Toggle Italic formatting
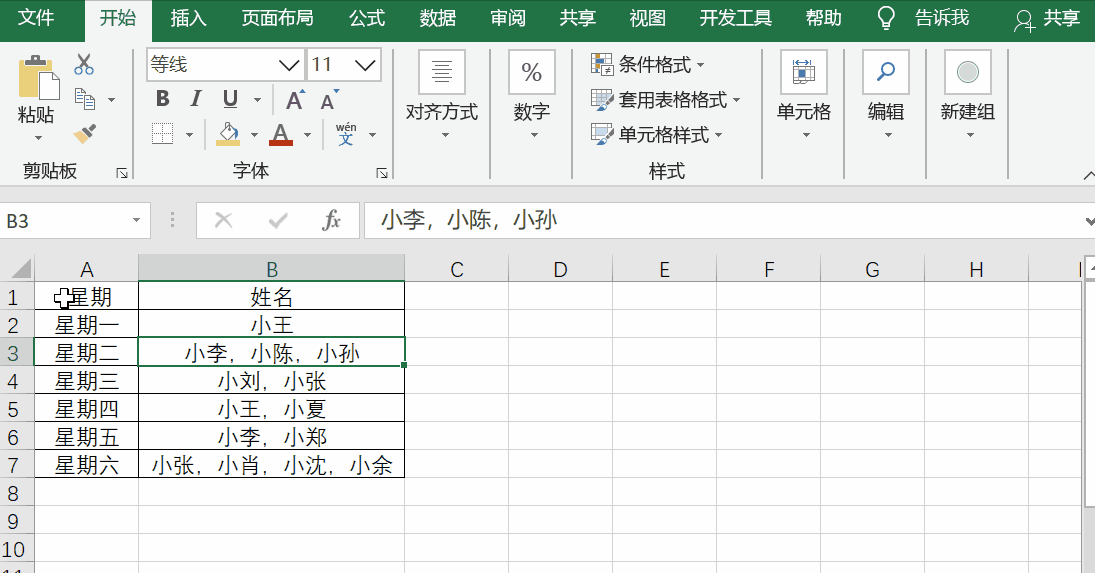 pos(196,99)
